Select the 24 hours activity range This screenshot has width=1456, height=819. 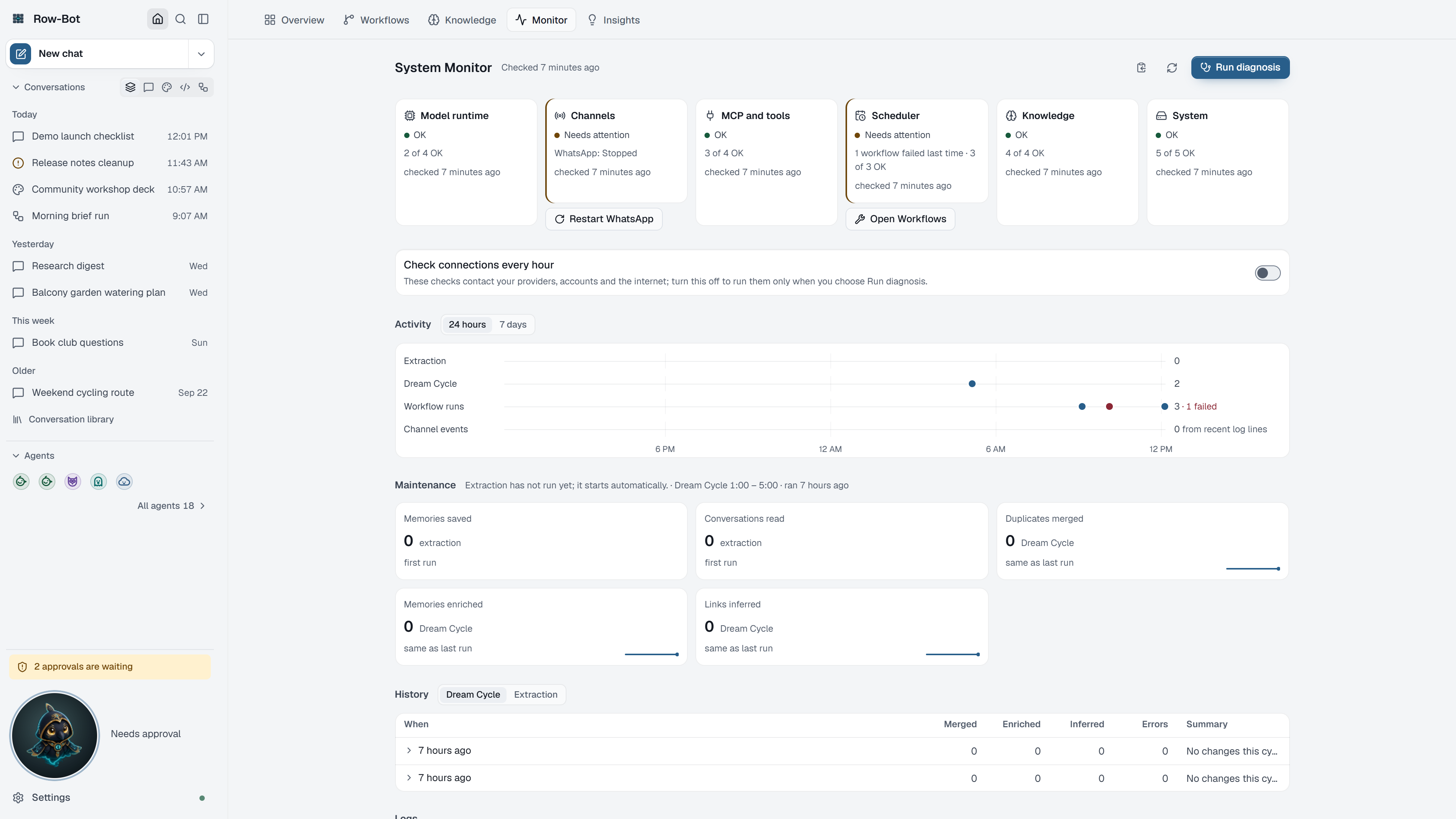pos(467,325)
